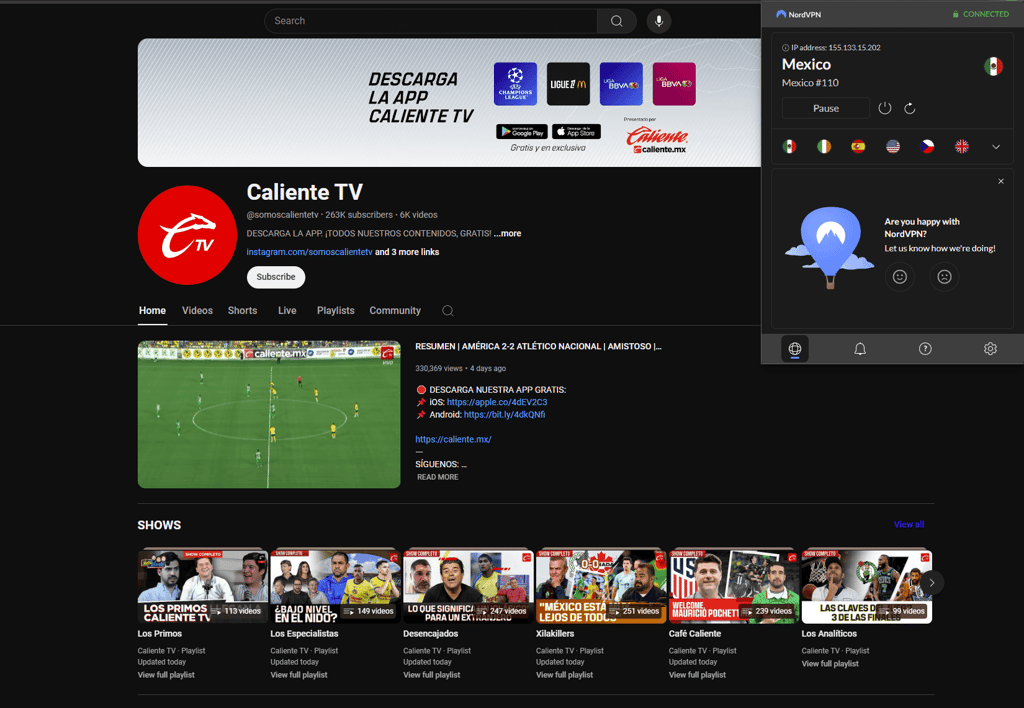Screen dimensions: 1024x708
Task: Close the NordVPN feedback card
Action: tap(1001, 182)
